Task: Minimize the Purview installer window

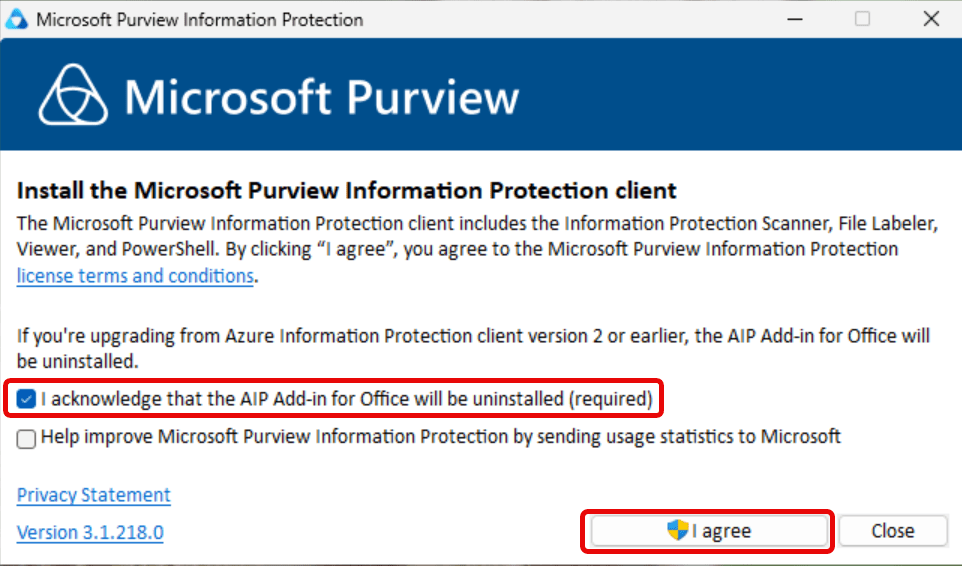Action: coord(795,20)
